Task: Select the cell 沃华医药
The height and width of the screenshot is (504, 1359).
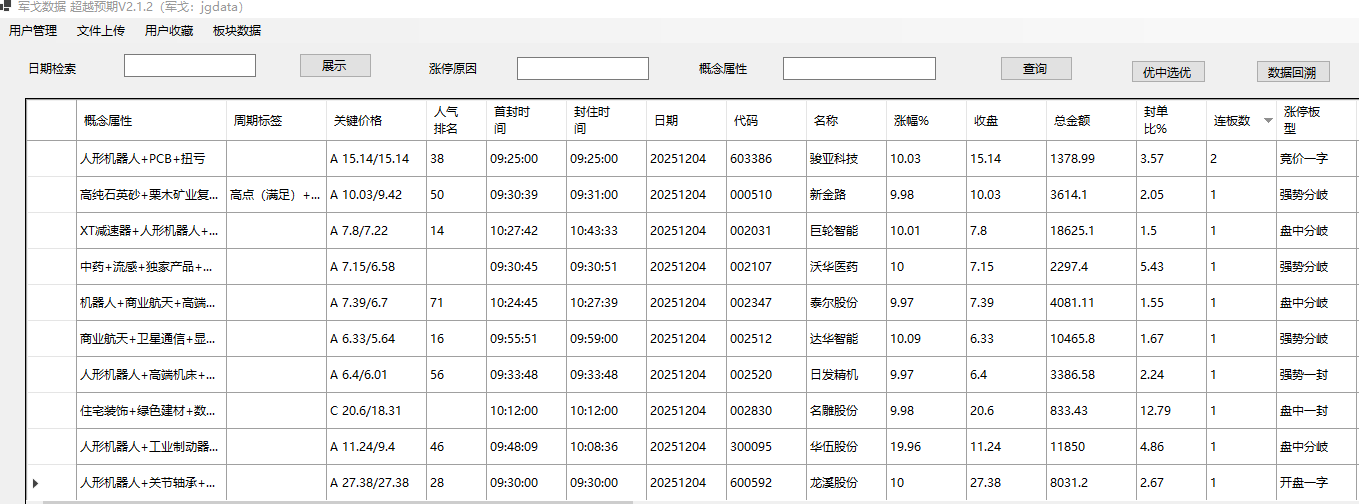Action: pos(847,267)
